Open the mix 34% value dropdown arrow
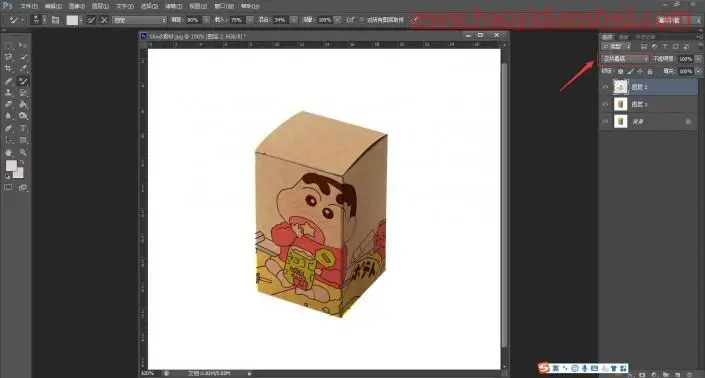This screenshot has width=705, height=378. point(293,20)
